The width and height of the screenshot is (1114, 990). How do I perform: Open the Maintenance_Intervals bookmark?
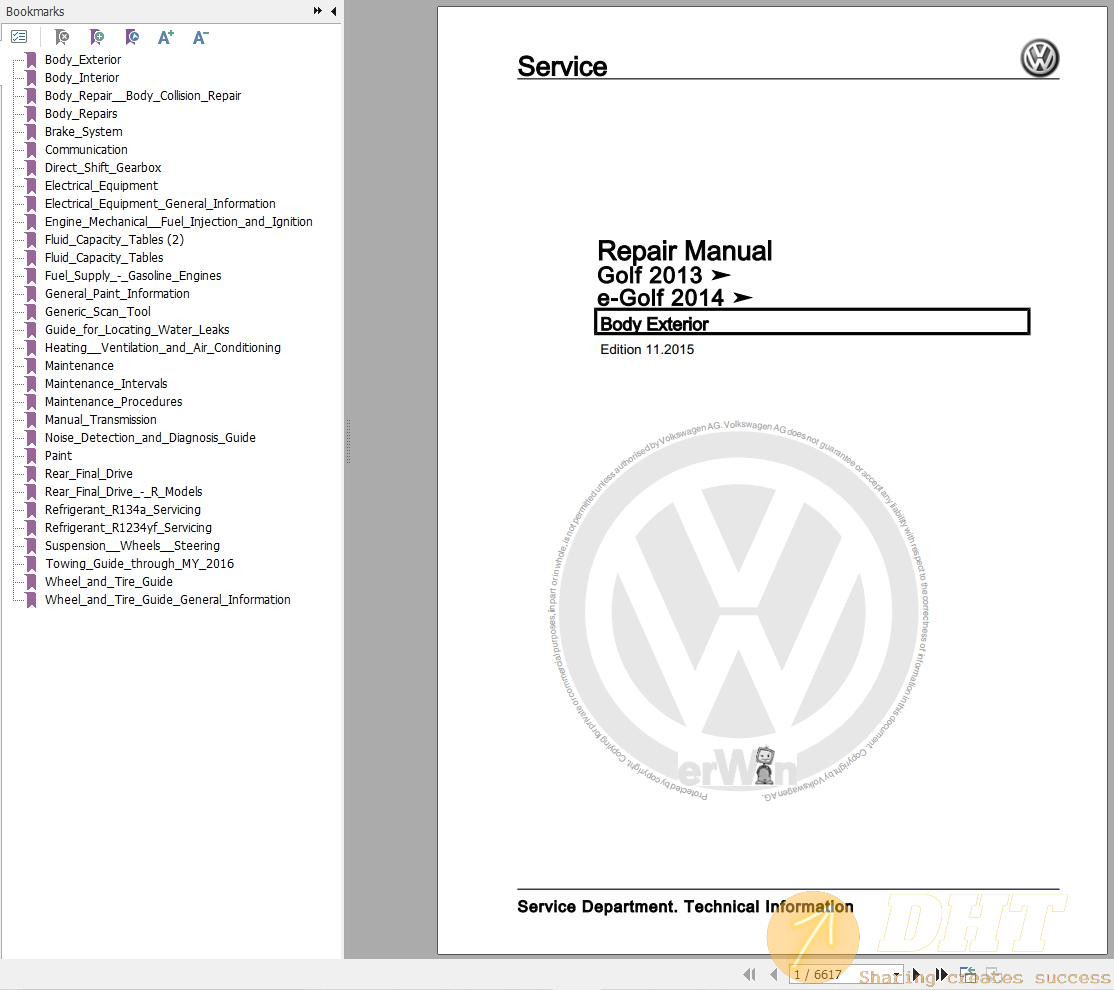pos(106,384)
